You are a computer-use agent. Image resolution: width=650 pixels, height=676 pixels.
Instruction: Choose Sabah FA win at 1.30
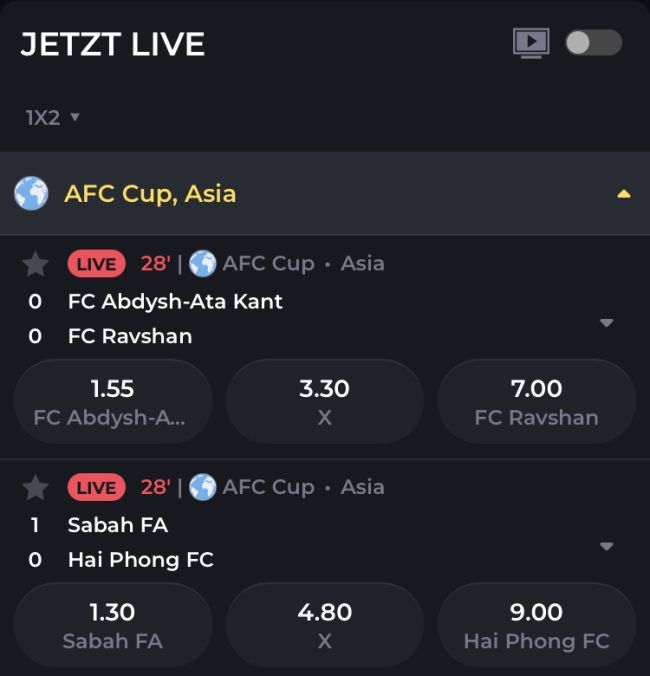coord(112,625)
